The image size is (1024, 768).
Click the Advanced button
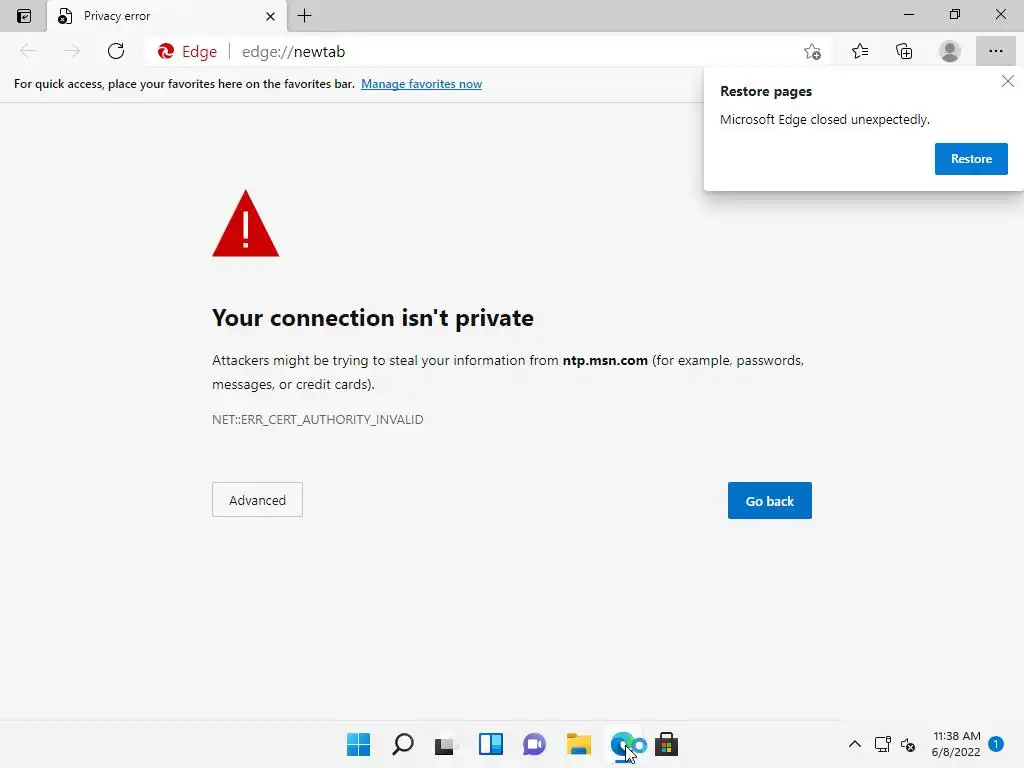(x=257, y=500)
